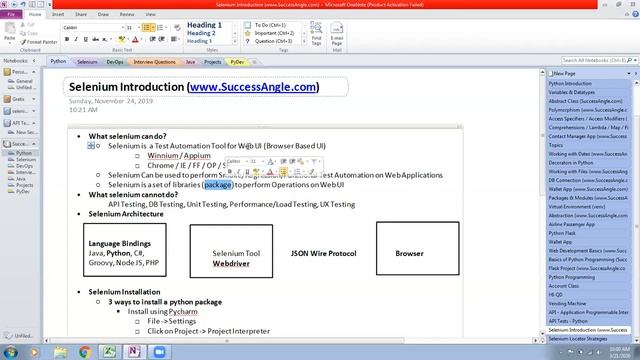Screen dimensions: 640x360
Task: Switch to the Insert ribbon tab
Action: click(x=58, y=14)
